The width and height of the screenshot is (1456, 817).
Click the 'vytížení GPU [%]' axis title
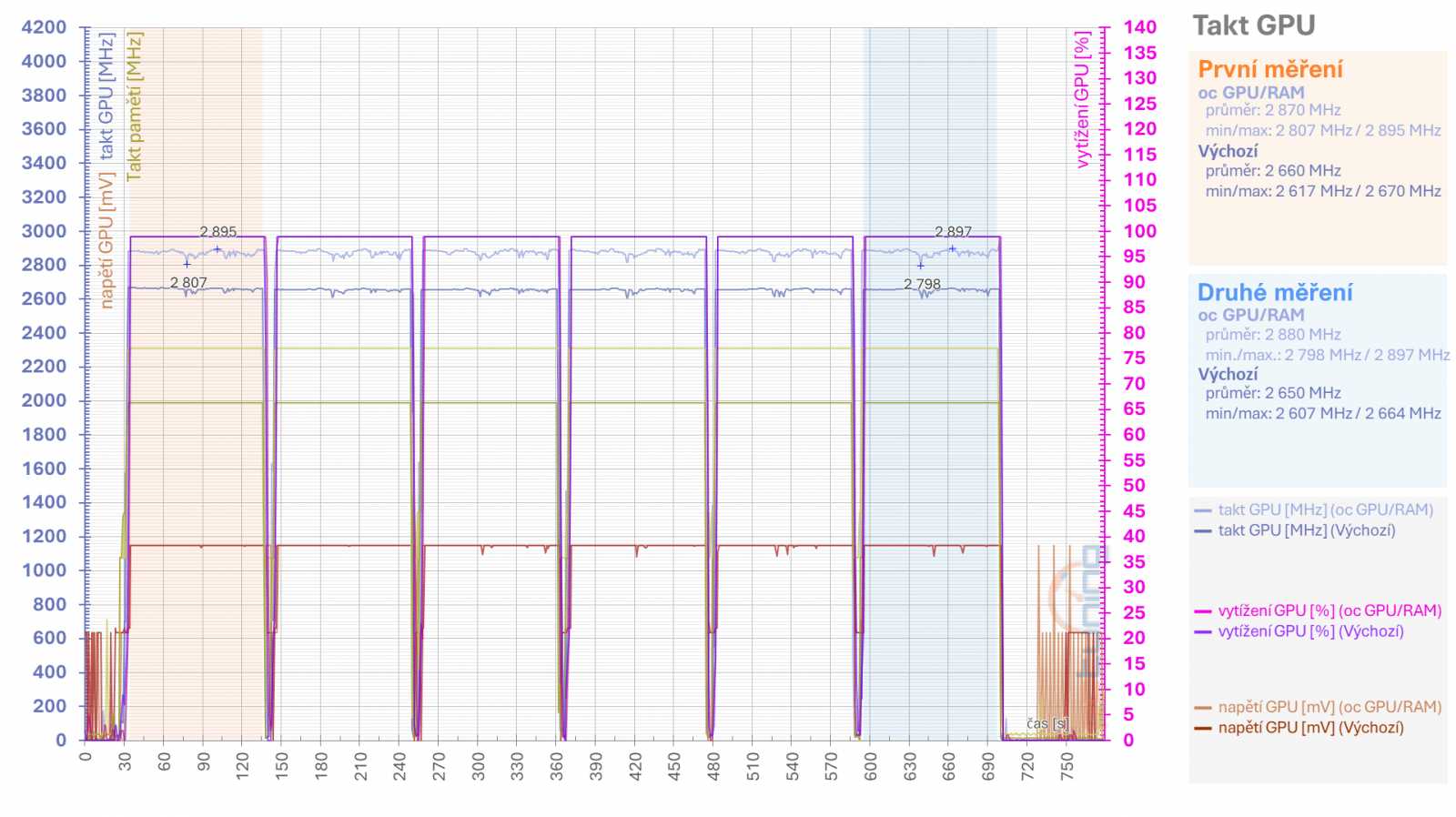1082,99
